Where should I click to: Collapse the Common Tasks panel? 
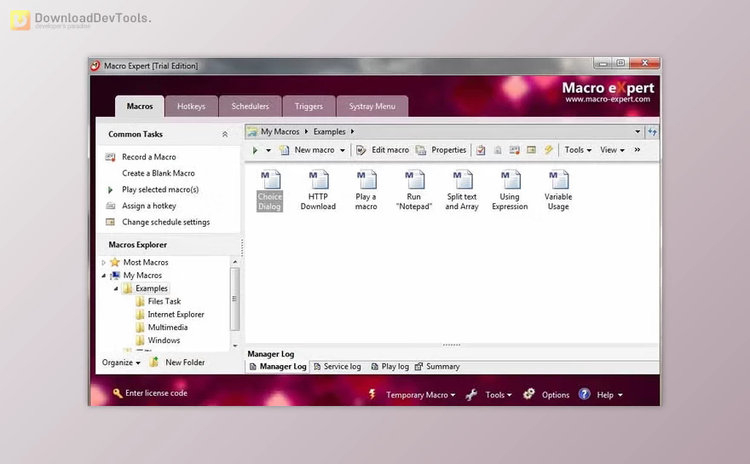[225, 134]
